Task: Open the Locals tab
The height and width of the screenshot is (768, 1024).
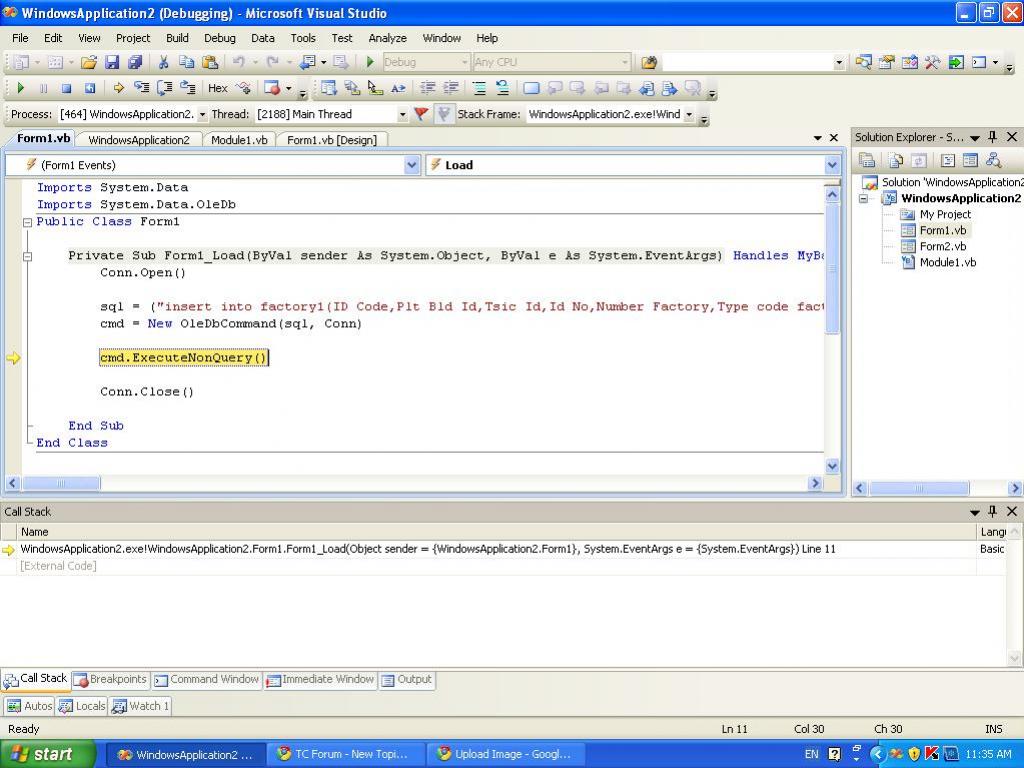Action: [82, 706]
